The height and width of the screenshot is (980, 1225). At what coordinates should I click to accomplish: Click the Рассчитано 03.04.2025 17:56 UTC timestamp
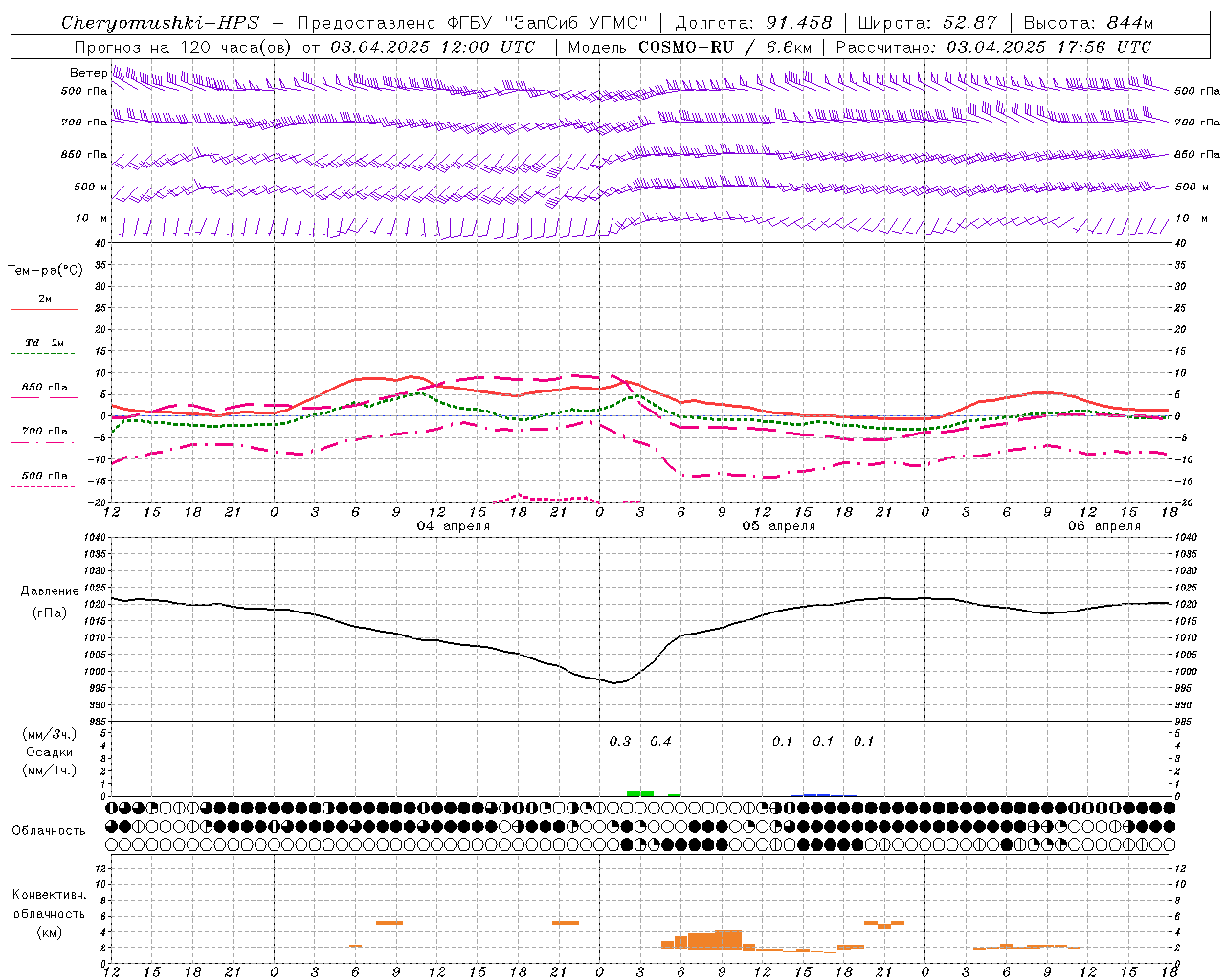[x=993, y=46]
